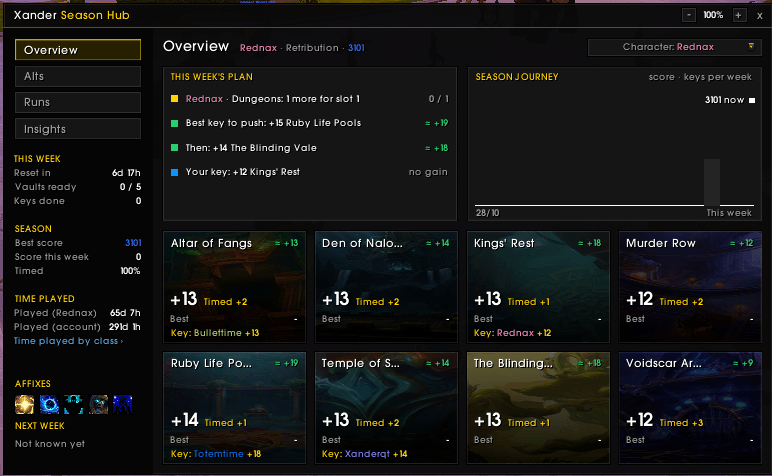Decrease UI scale with minus button

(x=689, y=15)
